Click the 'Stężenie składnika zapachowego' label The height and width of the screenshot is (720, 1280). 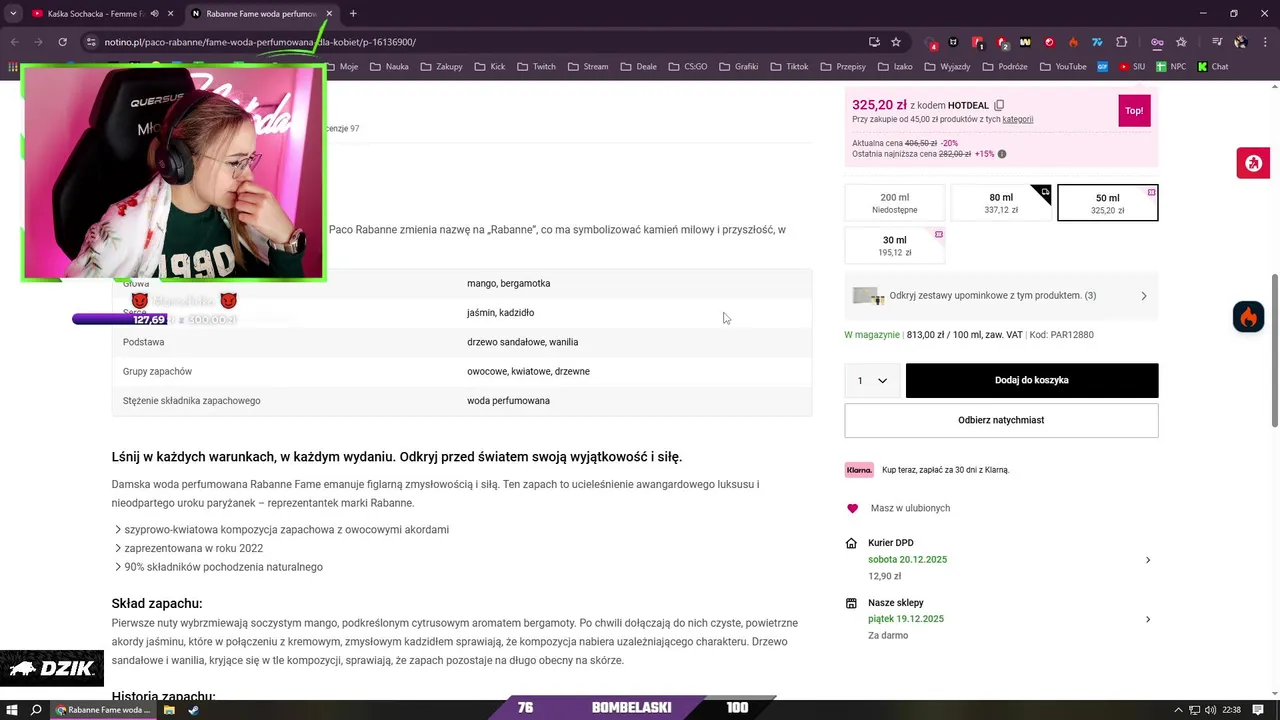(x=191, y=401)
